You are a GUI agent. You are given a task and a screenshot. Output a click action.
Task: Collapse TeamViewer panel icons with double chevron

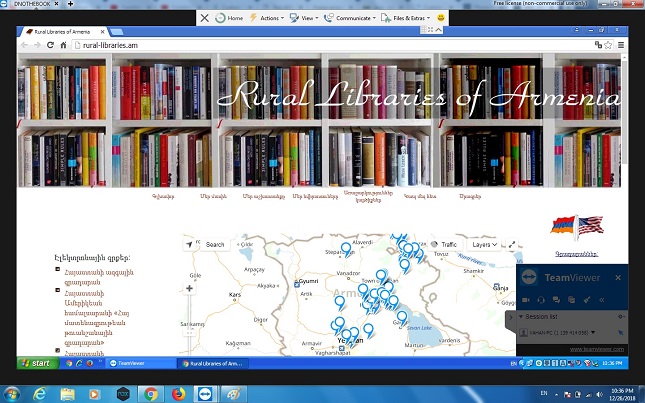point(602,300)
